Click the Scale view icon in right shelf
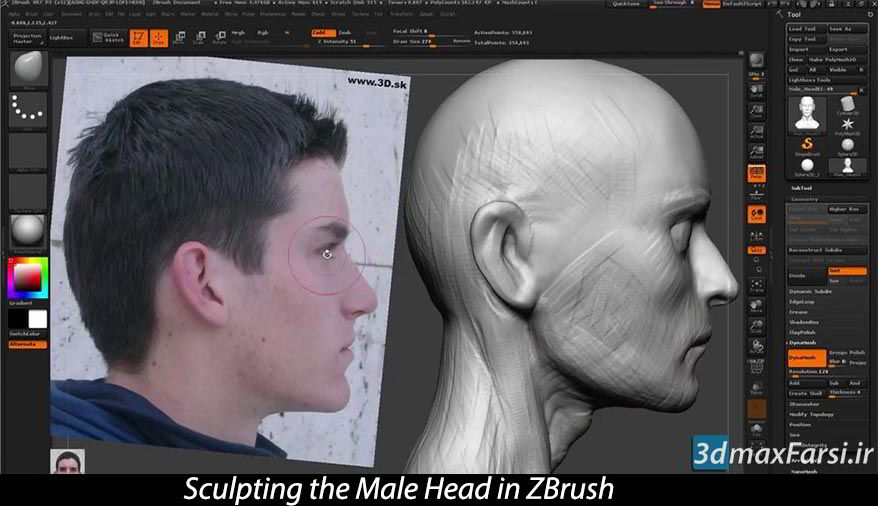Viewport: 878px width, 506px height. 756,326
